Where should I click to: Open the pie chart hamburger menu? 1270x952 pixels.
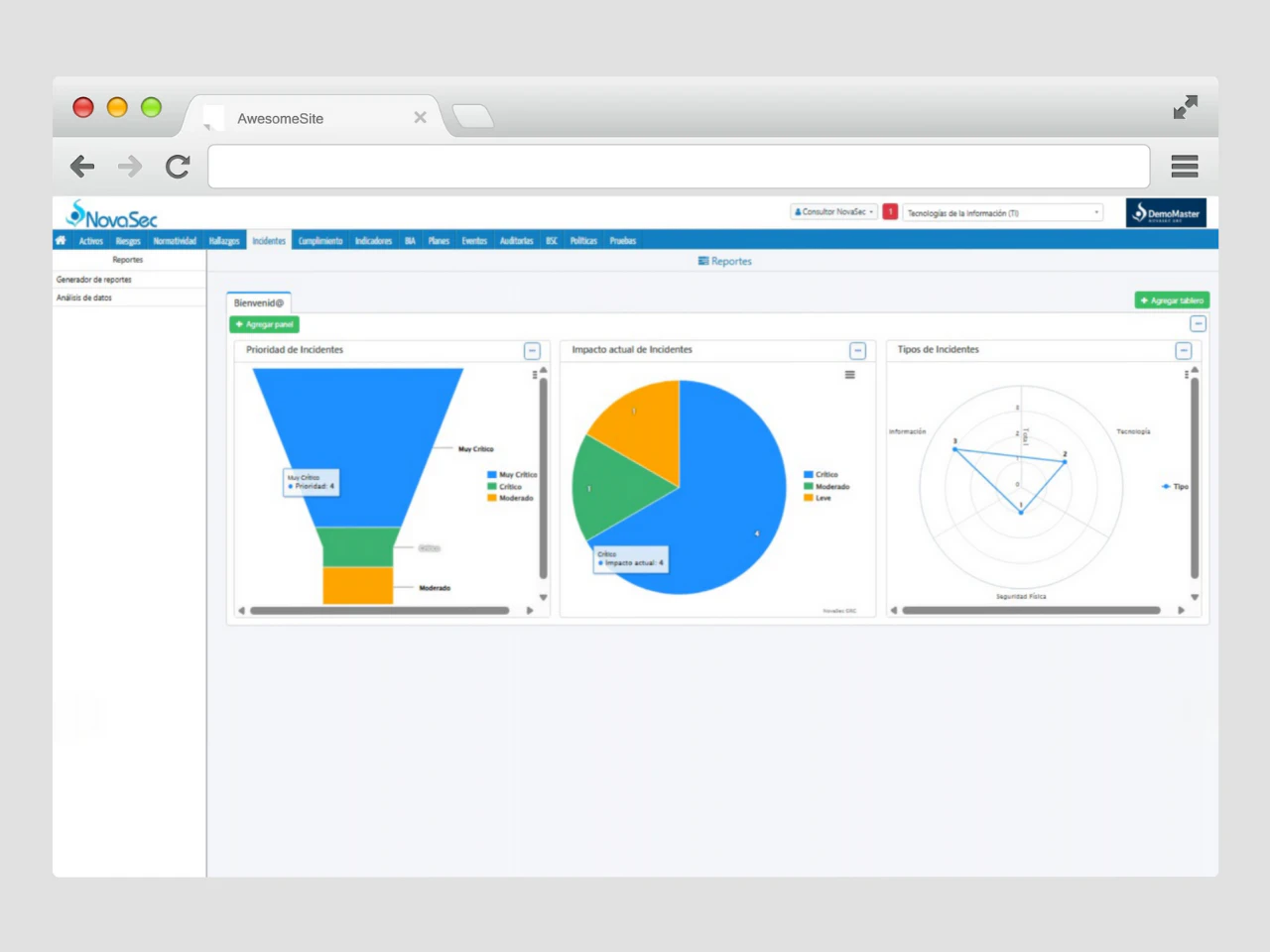pyautogui.click(x=849, y=375)
